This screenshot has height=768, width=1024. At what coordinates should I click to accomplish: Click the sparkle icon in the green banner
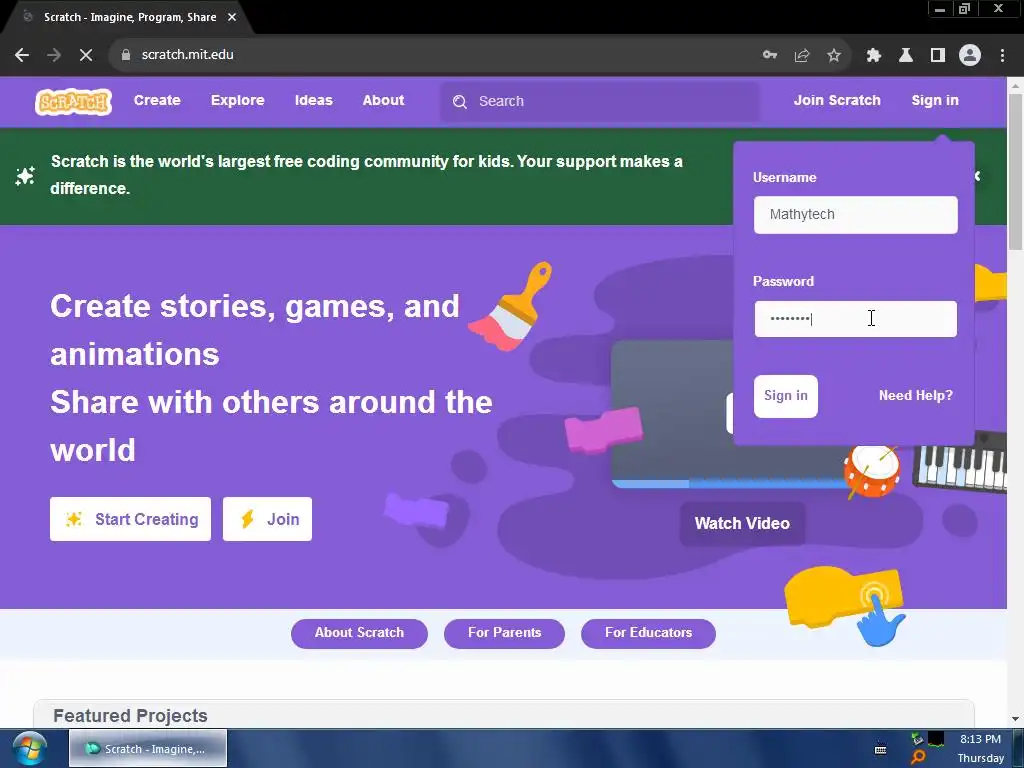(25, 176)
